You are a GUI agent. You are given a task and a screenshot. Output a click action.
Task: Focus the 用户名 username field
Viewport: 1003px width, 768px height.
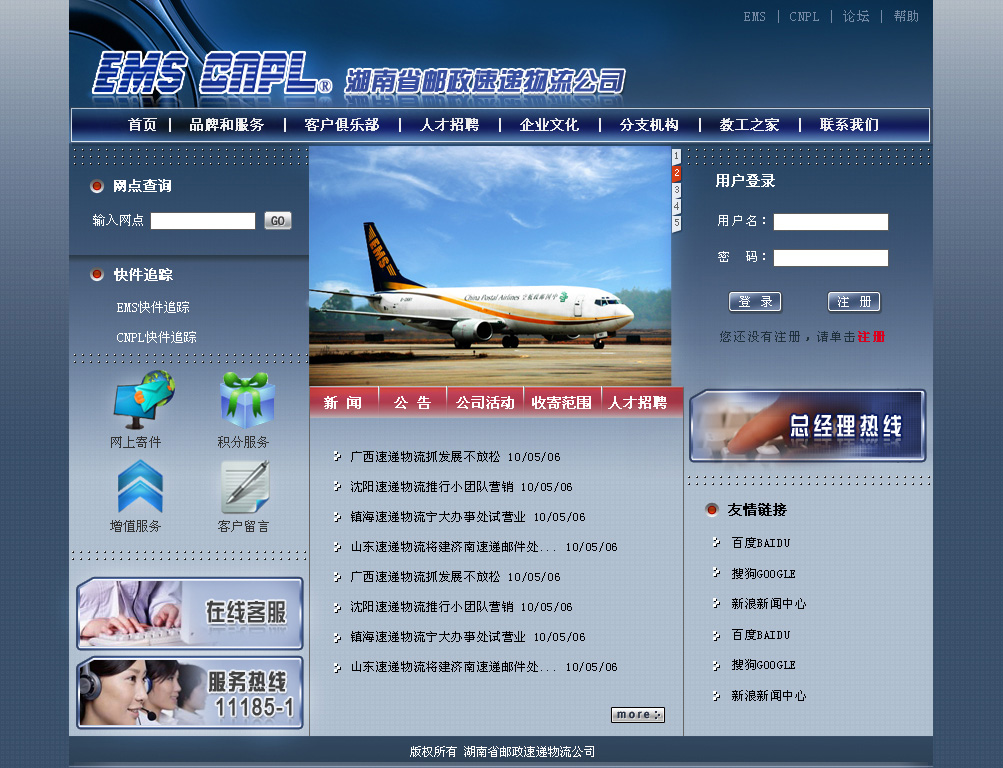coord(830,222)
